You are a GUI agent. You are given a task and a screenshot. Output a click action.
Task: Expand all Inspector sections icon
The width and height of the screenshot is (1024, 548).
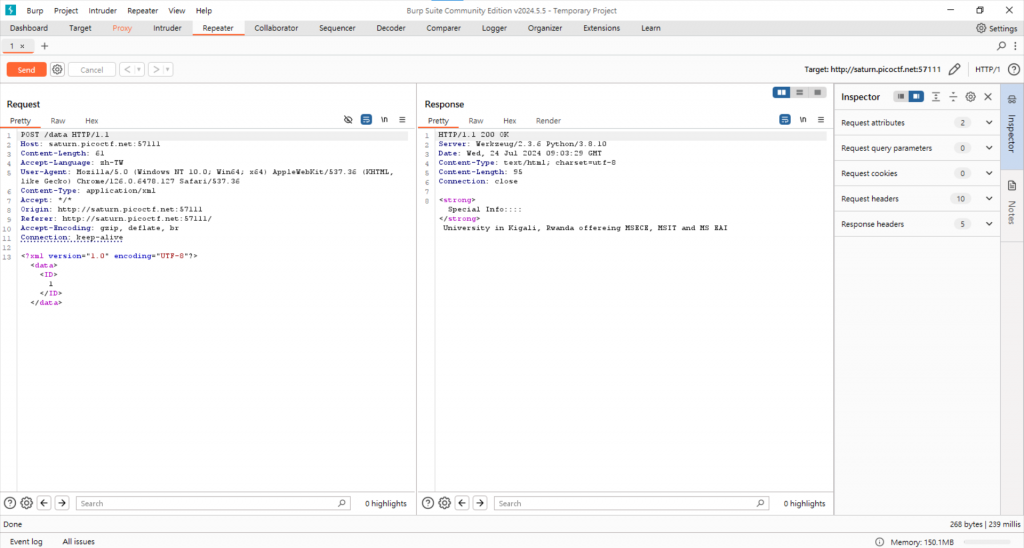936,97
